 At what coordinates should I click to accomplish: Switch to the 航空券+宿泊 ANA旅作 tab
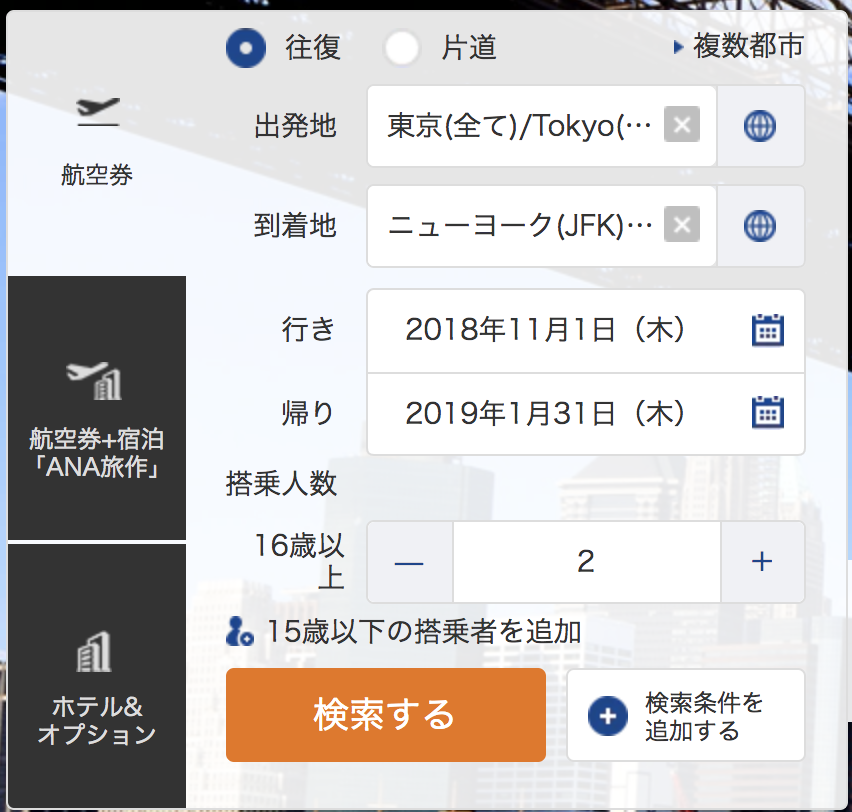coord(97,408)
